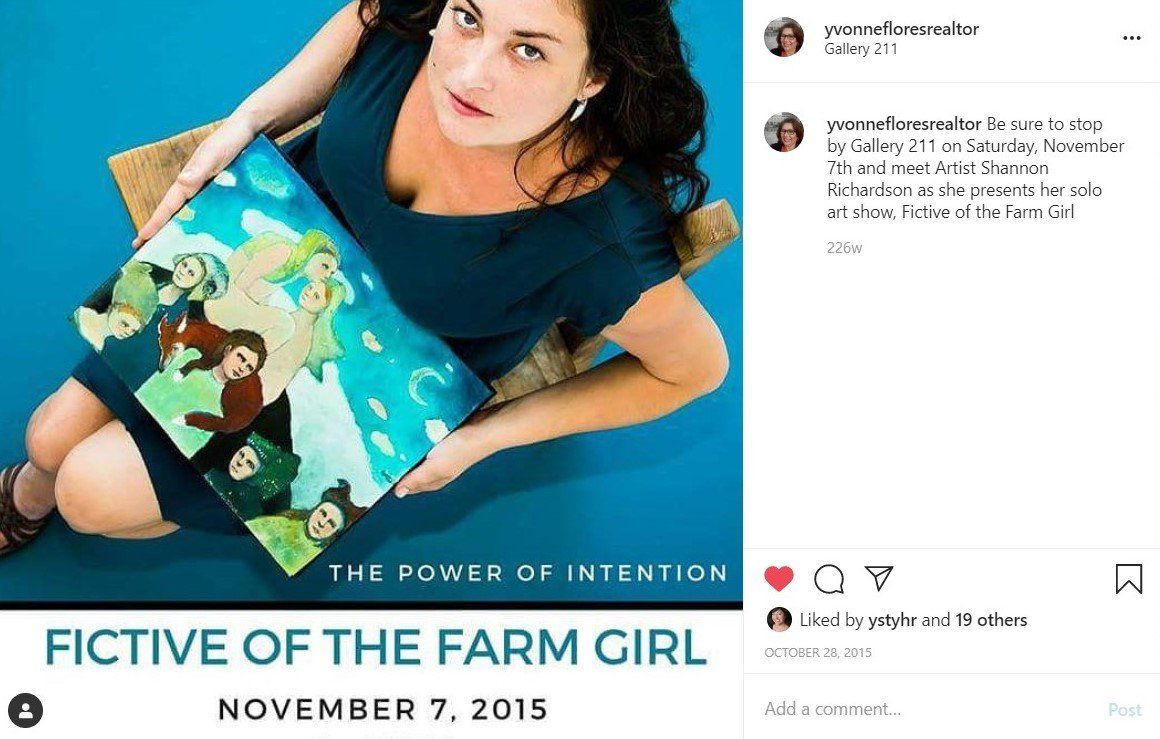Open comments via the speech bubble icon
The width and height of the screenshot is (1160, 739).
tap(829, 578)
